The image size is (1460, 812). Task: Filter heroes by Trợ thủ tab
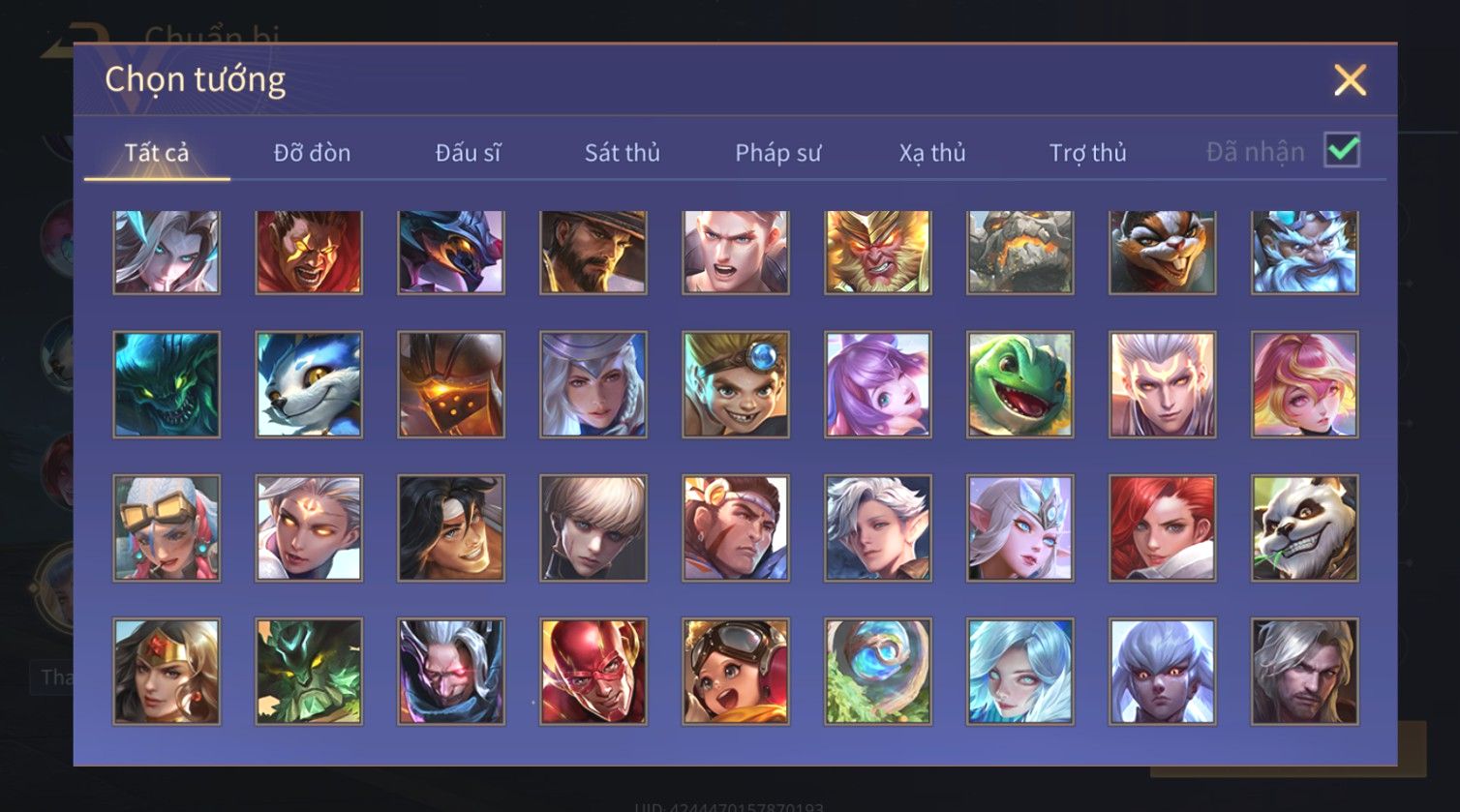click(x=1088, y=153)
